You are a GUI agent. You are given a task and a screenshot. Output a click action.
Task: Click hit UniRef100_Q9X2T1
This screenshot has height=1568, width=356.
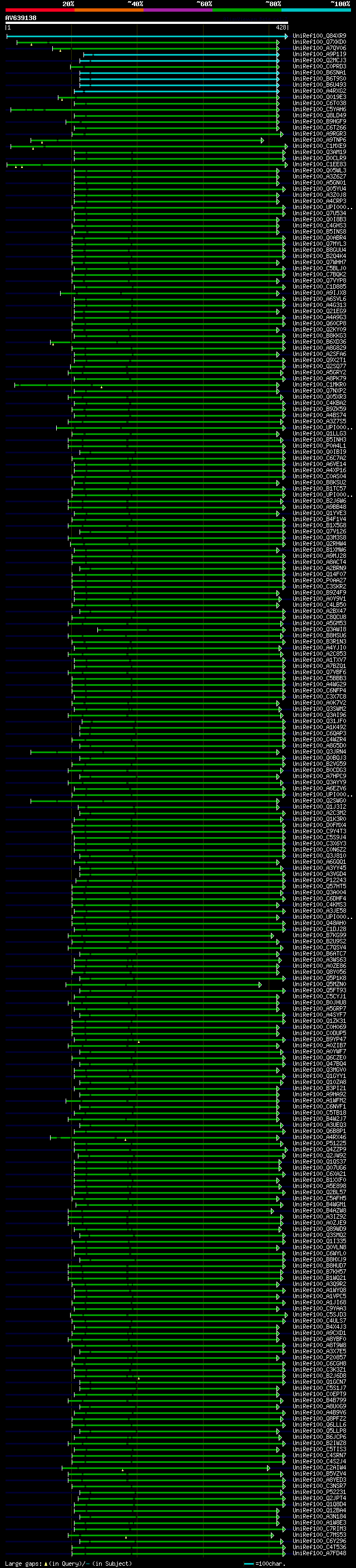319,360
